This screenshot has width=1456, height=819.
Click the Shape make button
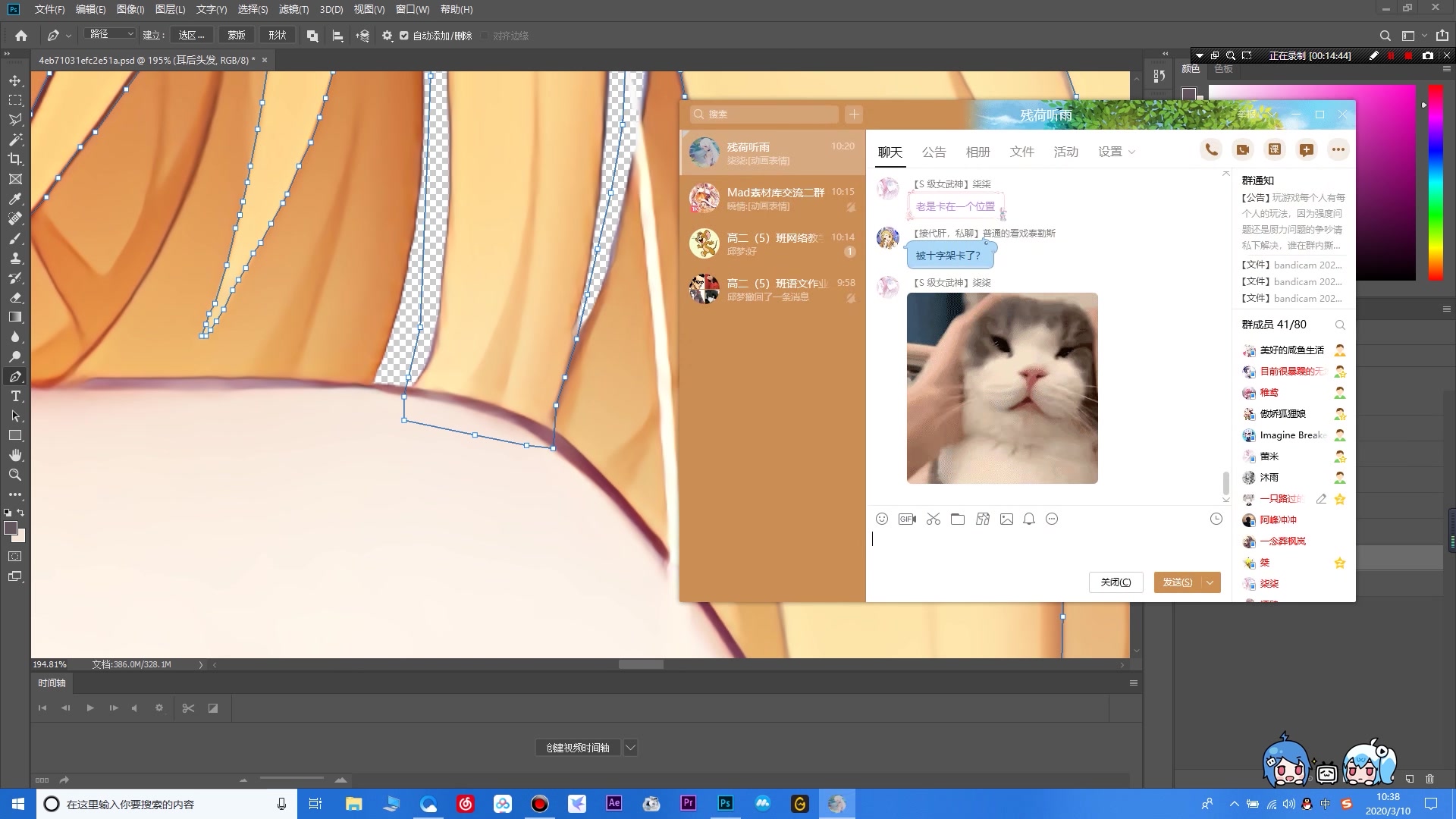pos(278,35)
